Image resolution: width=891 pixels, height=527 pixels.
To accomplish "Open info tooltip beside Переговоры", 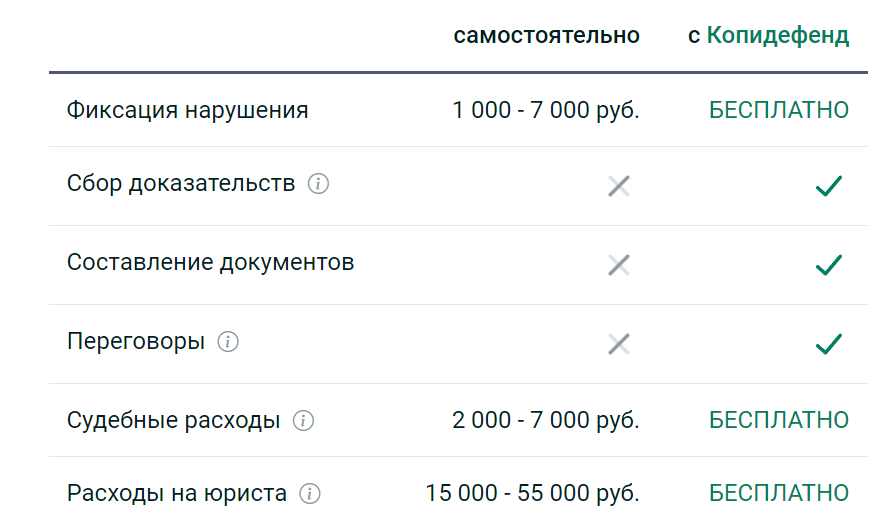I will (228, 342).
